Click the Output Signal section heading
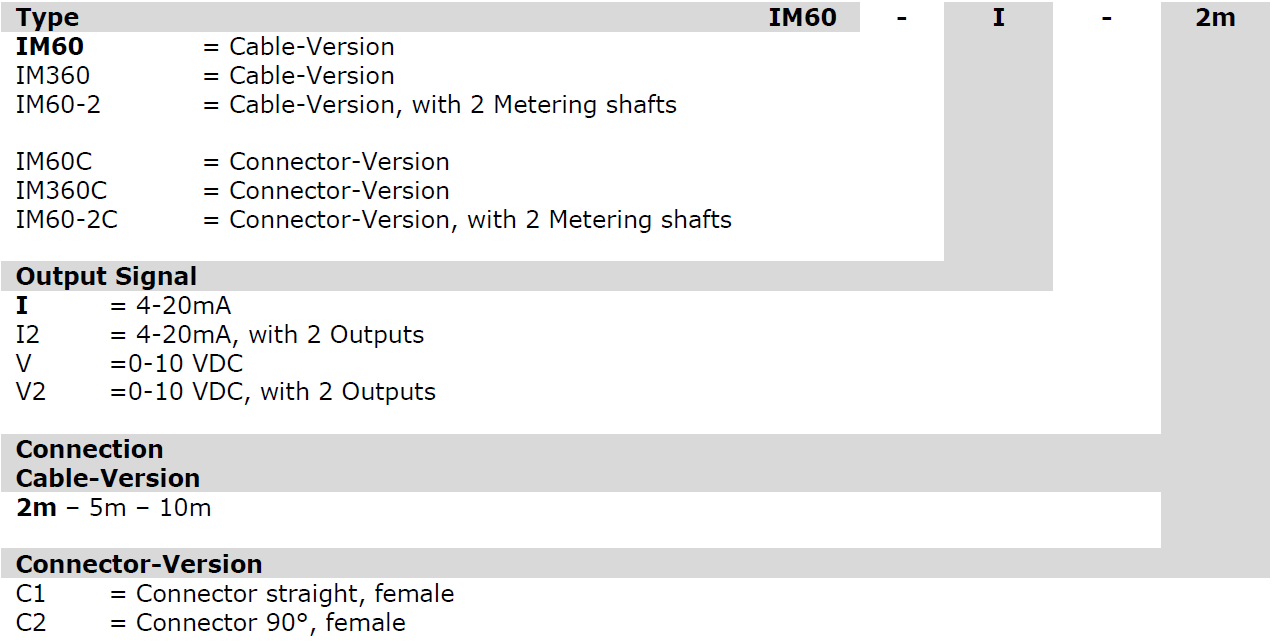1273x643 pixels. click(106, 277)
